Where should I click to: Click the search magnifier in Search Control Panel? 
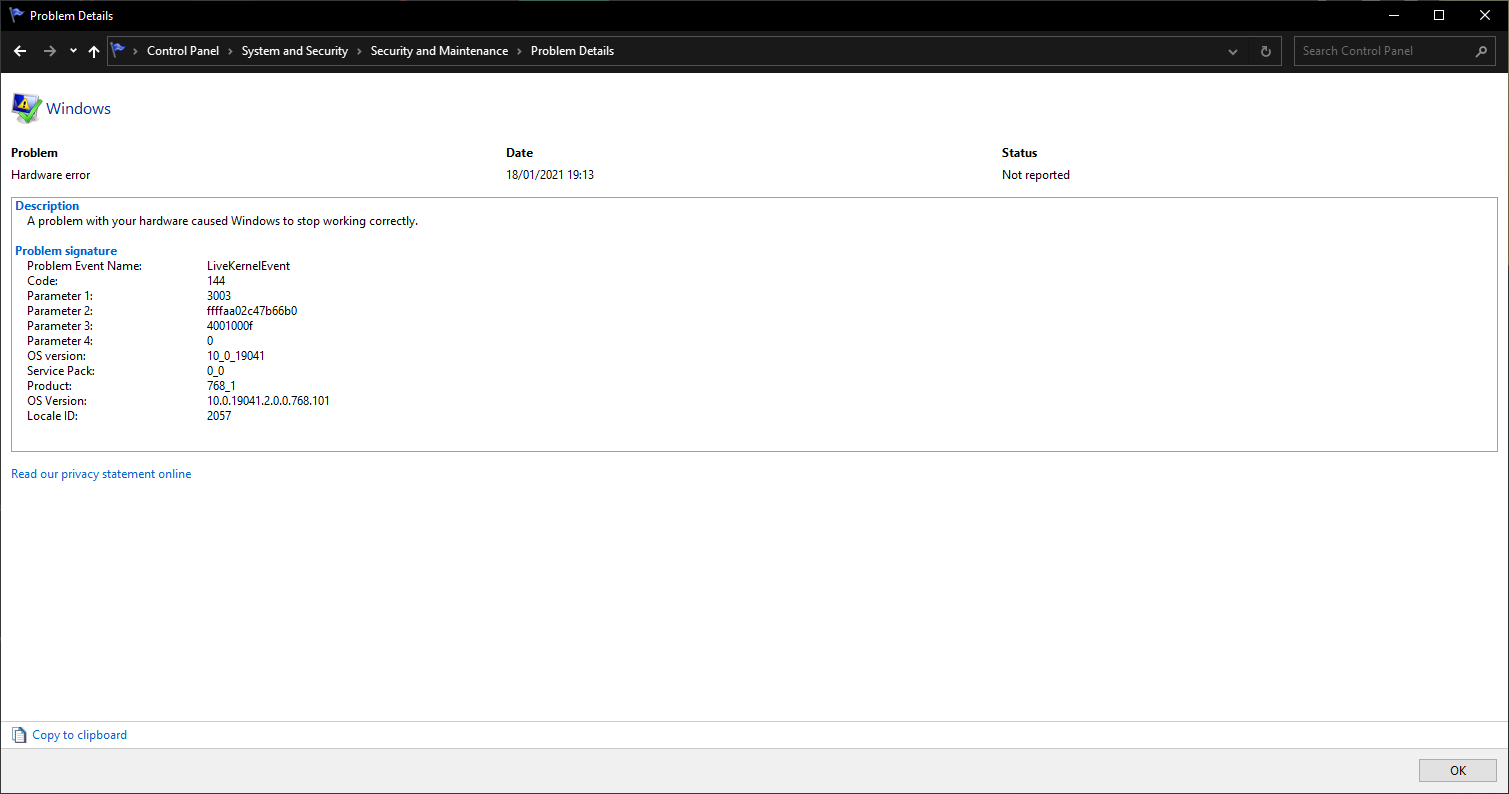point(1482,51)
